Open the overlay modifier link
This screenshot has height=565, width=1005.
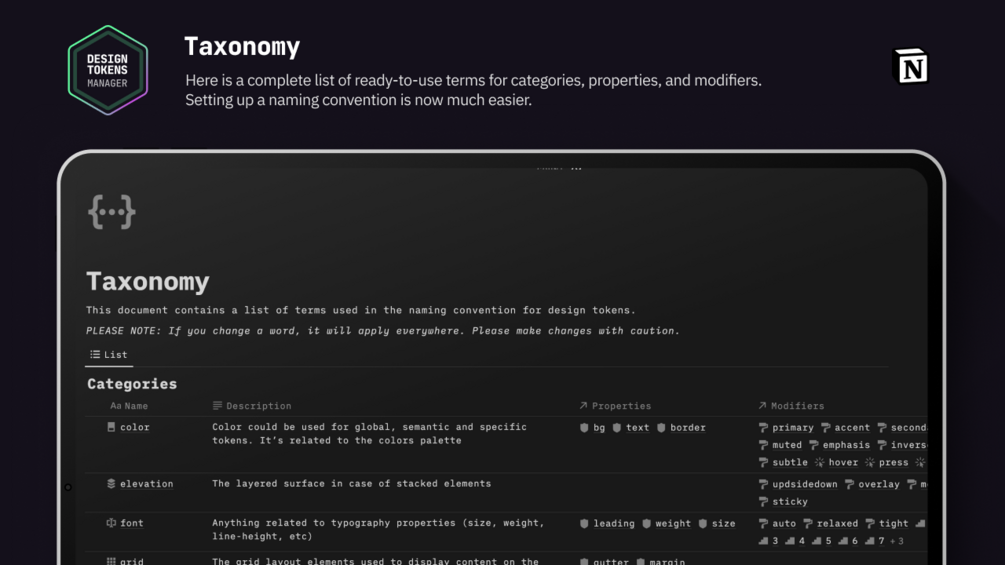[x=879, y=484]
